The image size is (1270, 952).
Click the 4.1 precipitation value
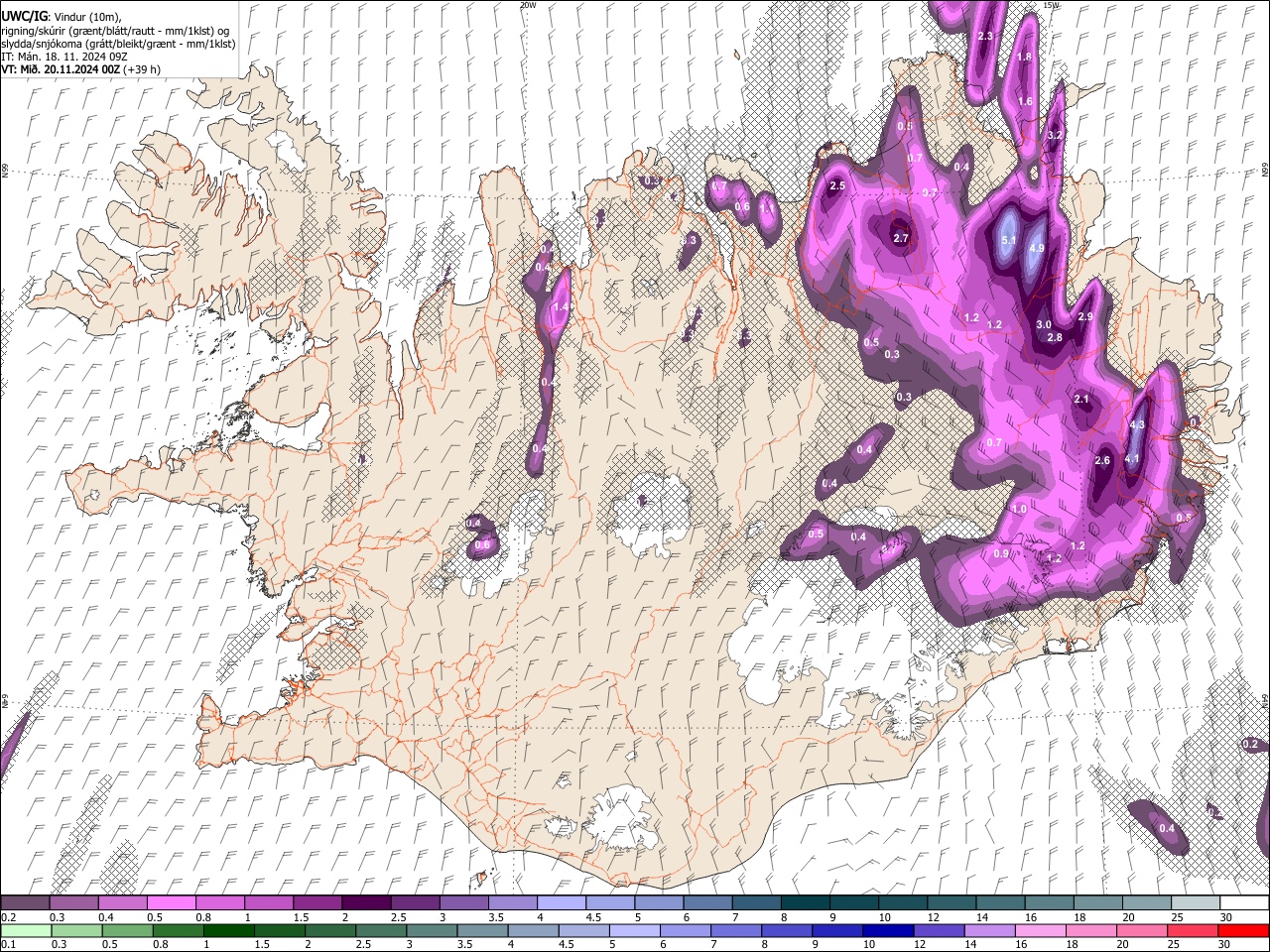tap(1132, 458)
